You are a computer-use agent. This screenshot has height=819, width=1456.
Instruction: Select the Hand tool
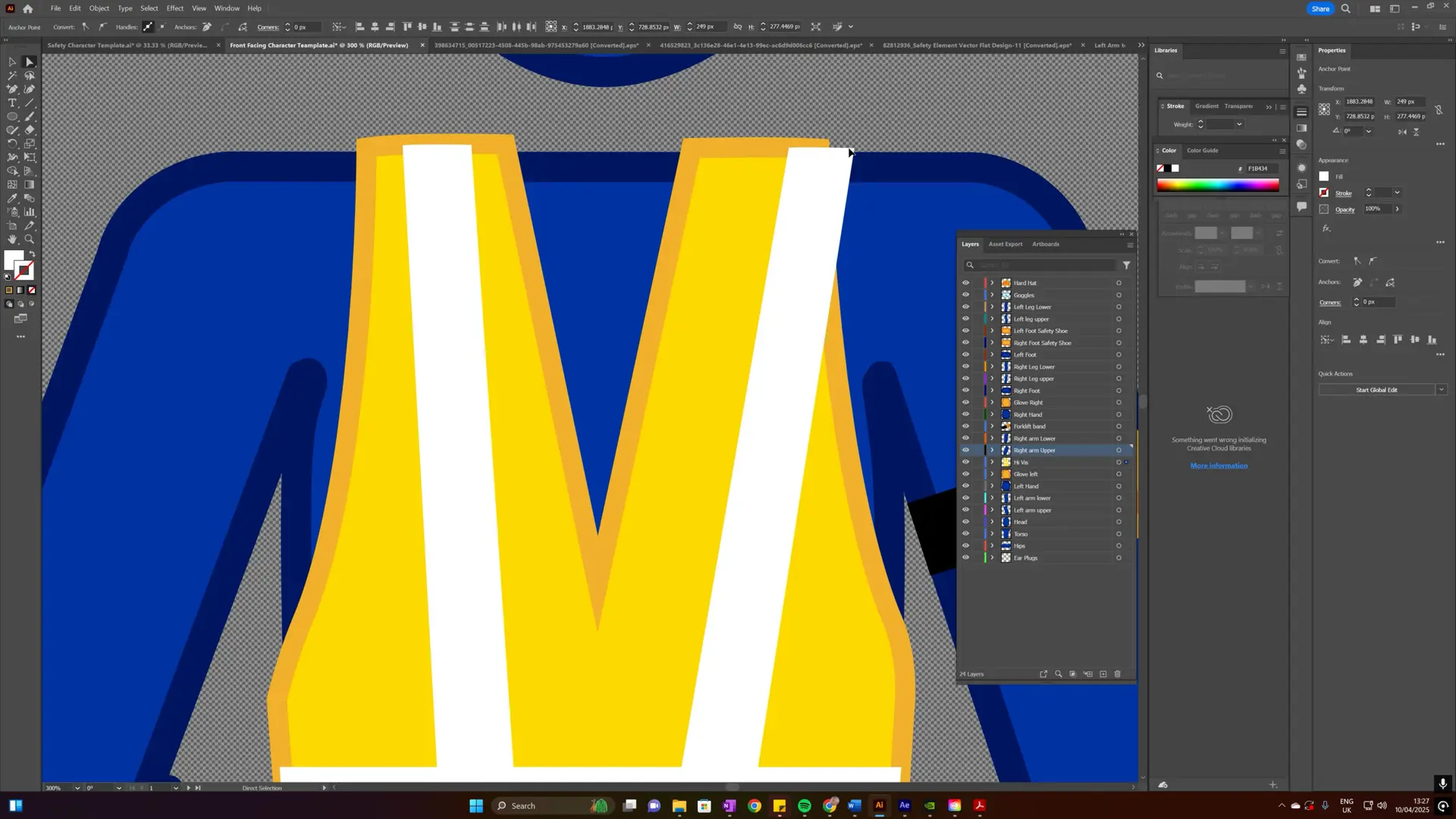[x=12, y=240]
